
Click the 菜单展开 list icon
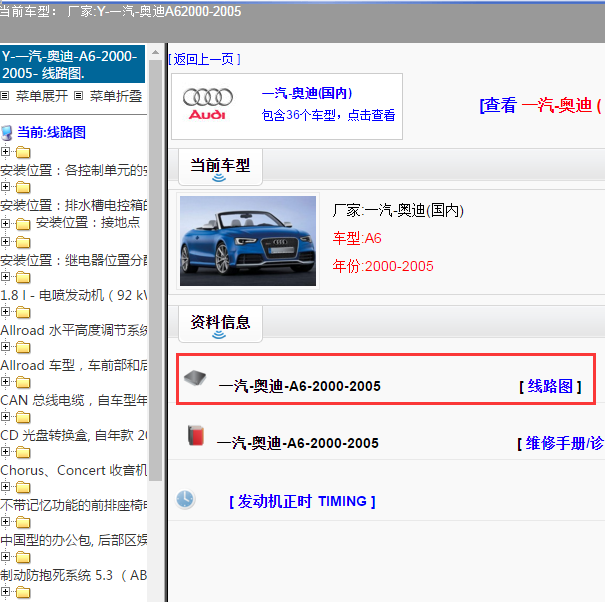5,95
